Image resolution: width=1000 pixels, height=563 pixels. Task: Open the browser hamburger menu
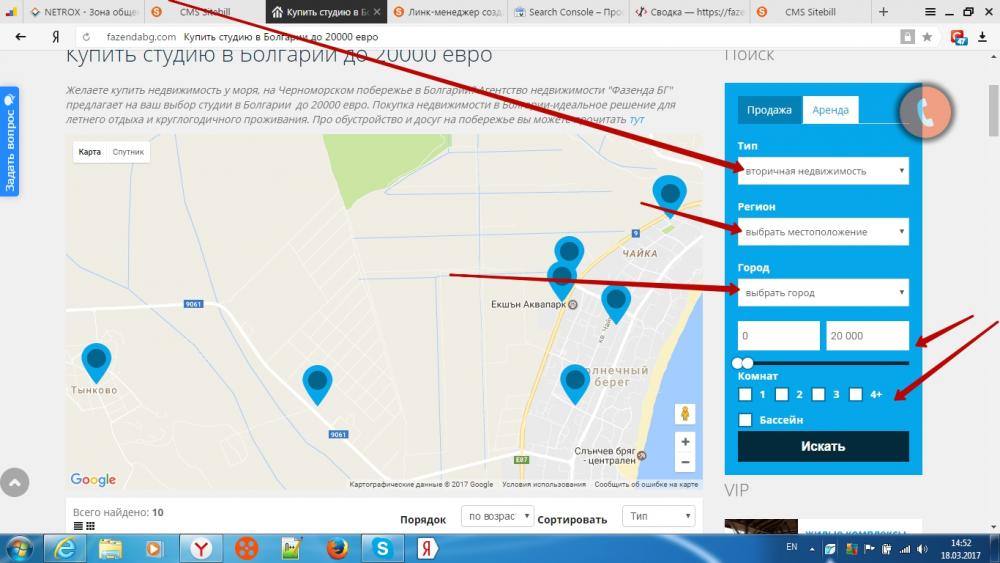[930, 11]
